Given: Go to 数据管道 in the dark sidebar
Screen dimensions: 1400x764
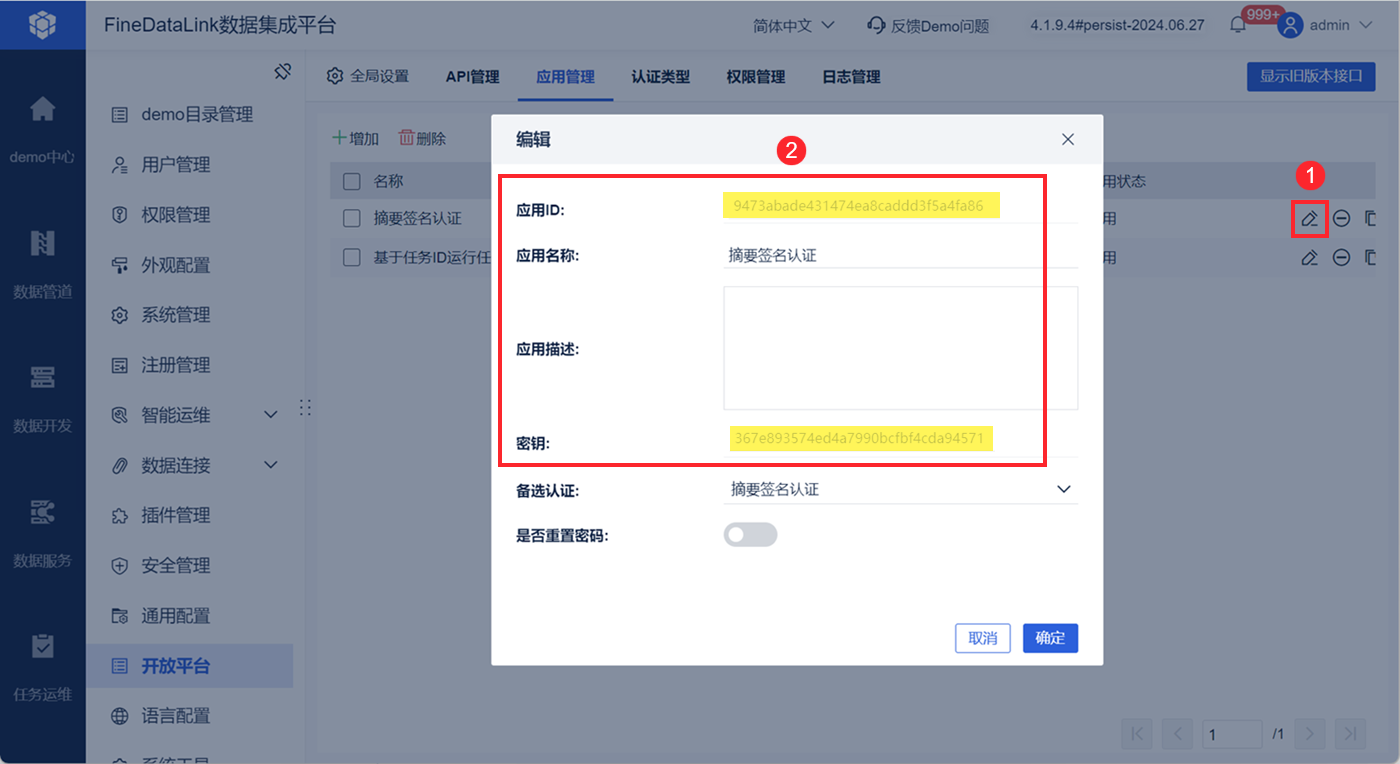Looking at the screenshot, I should (x=42, y=262).
